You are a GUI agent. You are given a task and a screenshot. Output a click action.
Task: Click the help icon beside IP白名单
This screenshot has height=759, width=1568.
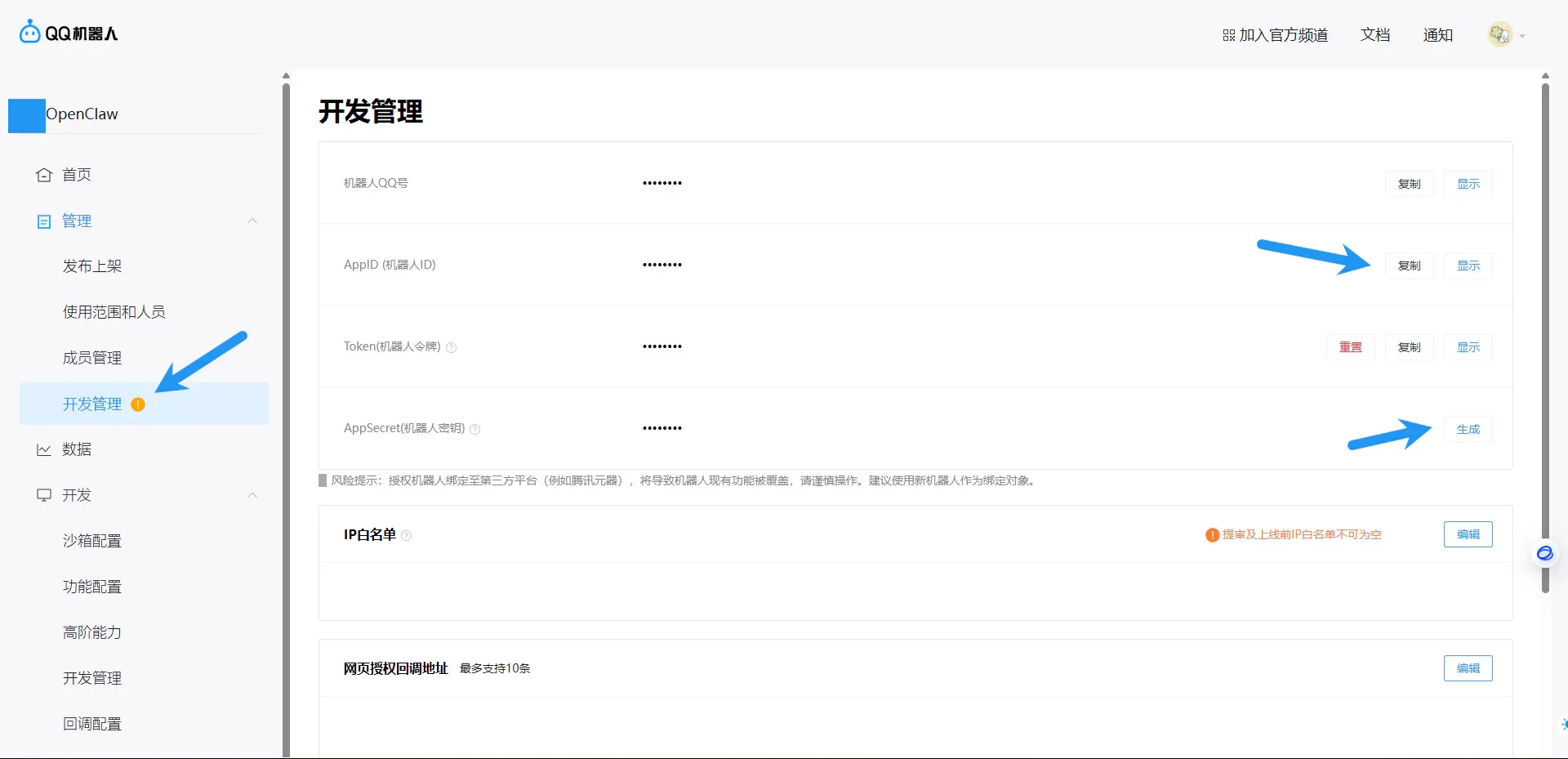[x=407, y=535]
